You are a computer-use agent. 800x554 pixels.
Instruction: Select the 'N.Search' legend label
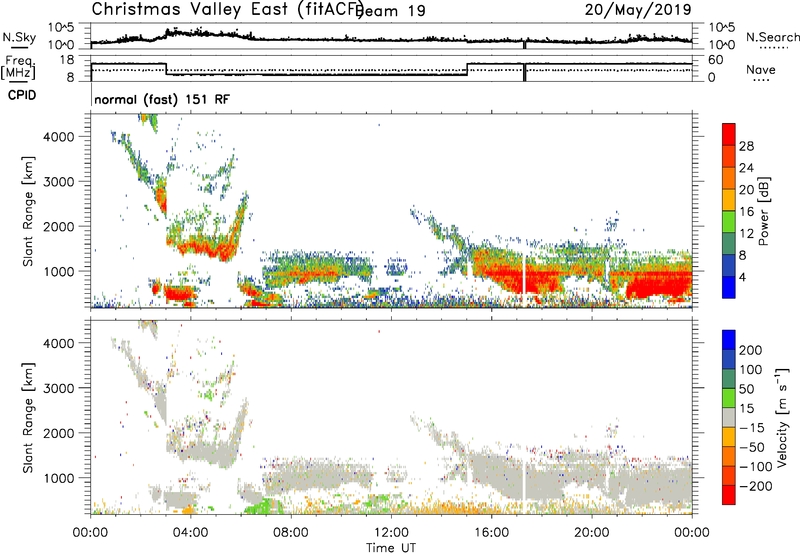pyautogui.click(x=772, y=37)
